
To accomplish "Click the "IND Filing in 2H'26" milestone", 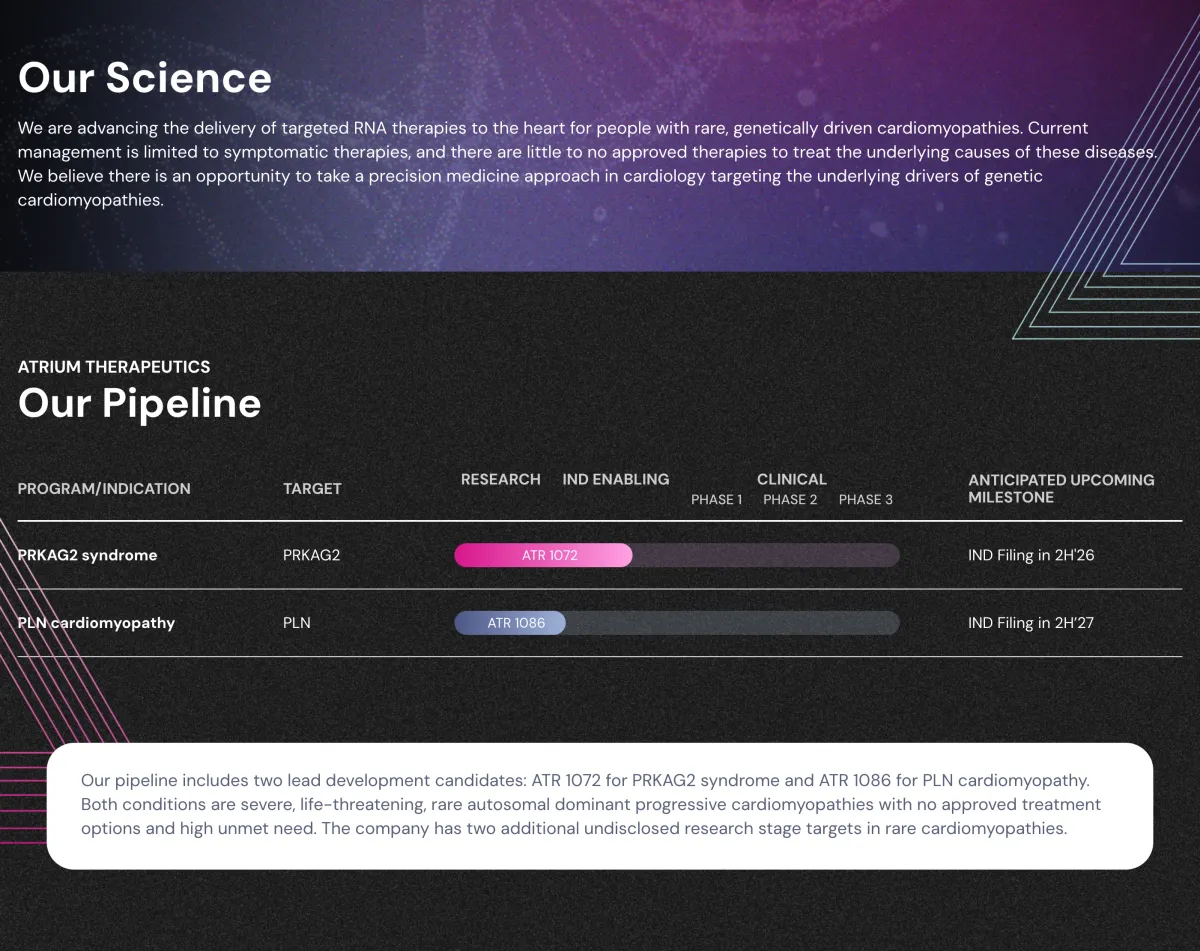I will click(x=1031, y=555).
